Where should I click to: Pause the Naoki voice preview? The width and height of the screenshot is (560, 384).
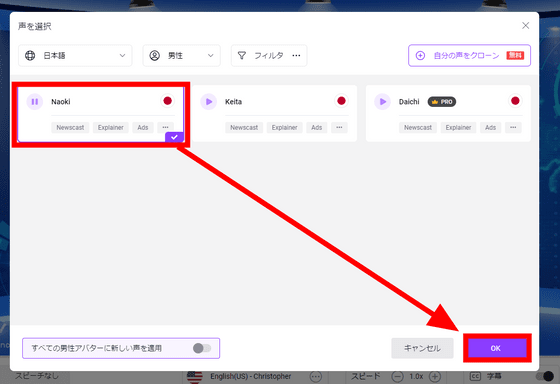coord(35,102)
